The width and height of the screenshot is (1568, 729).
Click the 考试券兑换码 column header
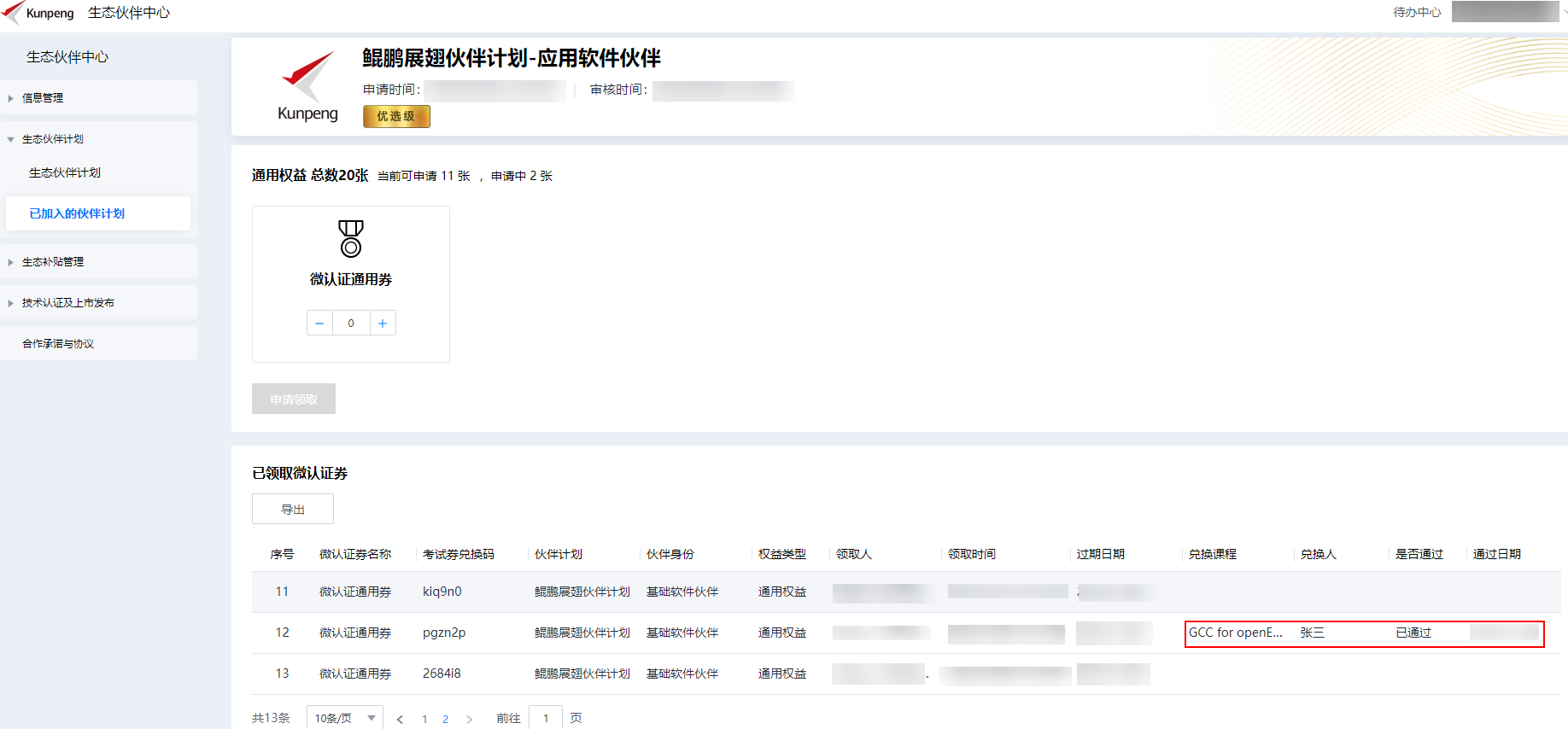click(459, 554)
